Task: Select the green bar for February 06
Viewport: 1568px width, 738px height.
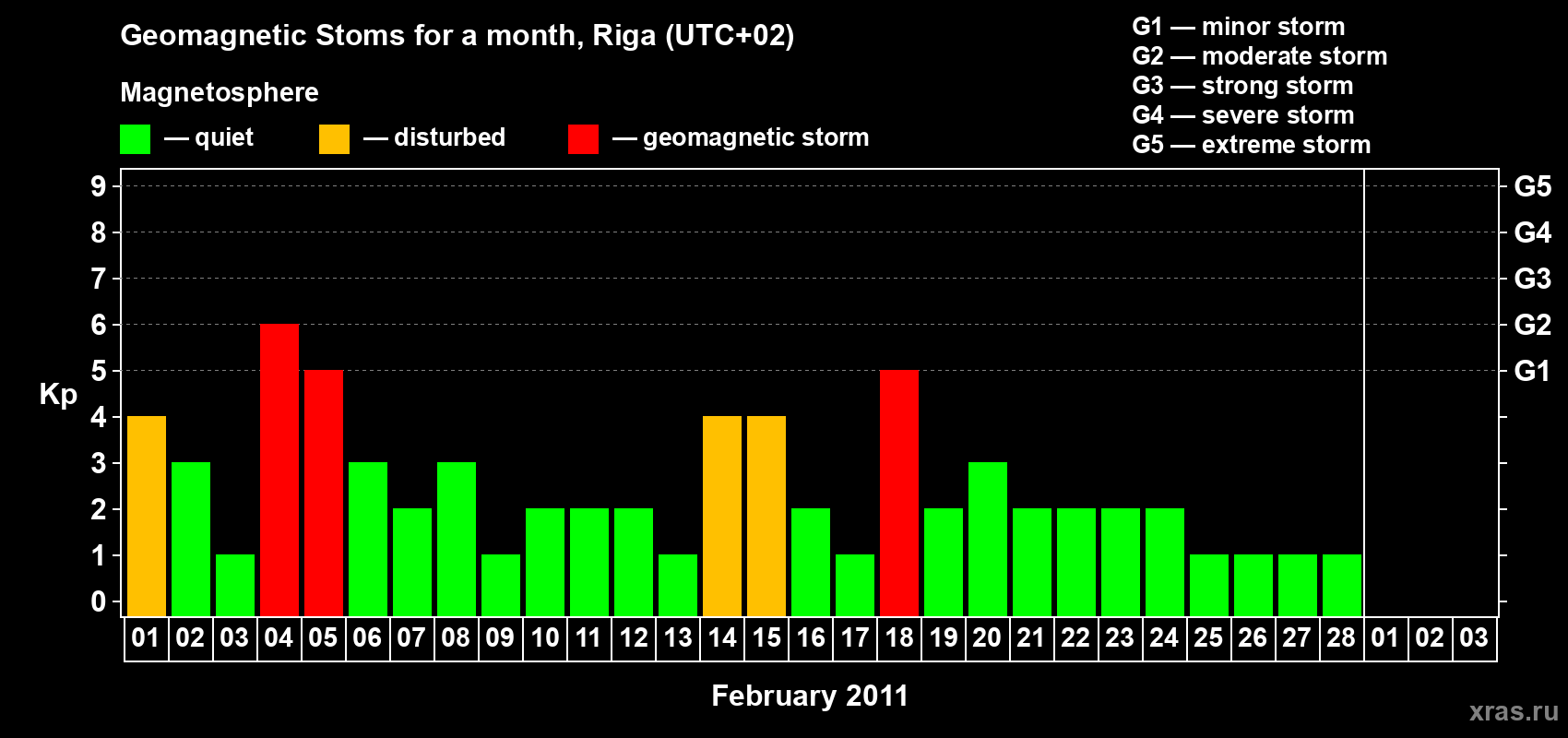Action: (368, 539)
